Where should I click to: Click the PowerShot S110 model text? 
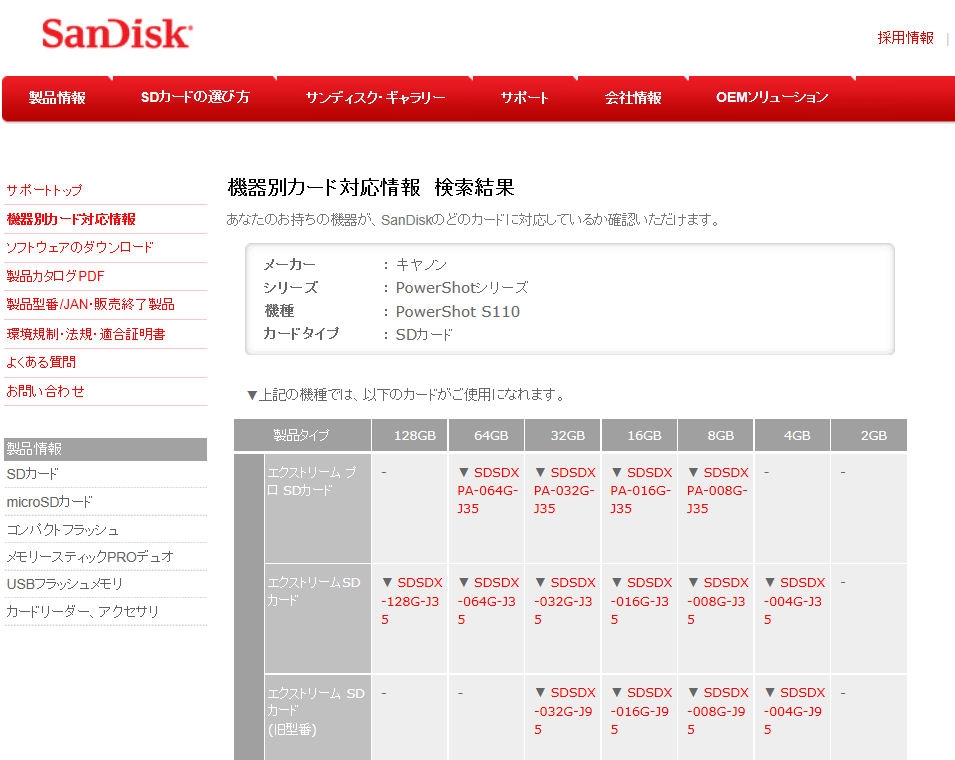(457, 311)
